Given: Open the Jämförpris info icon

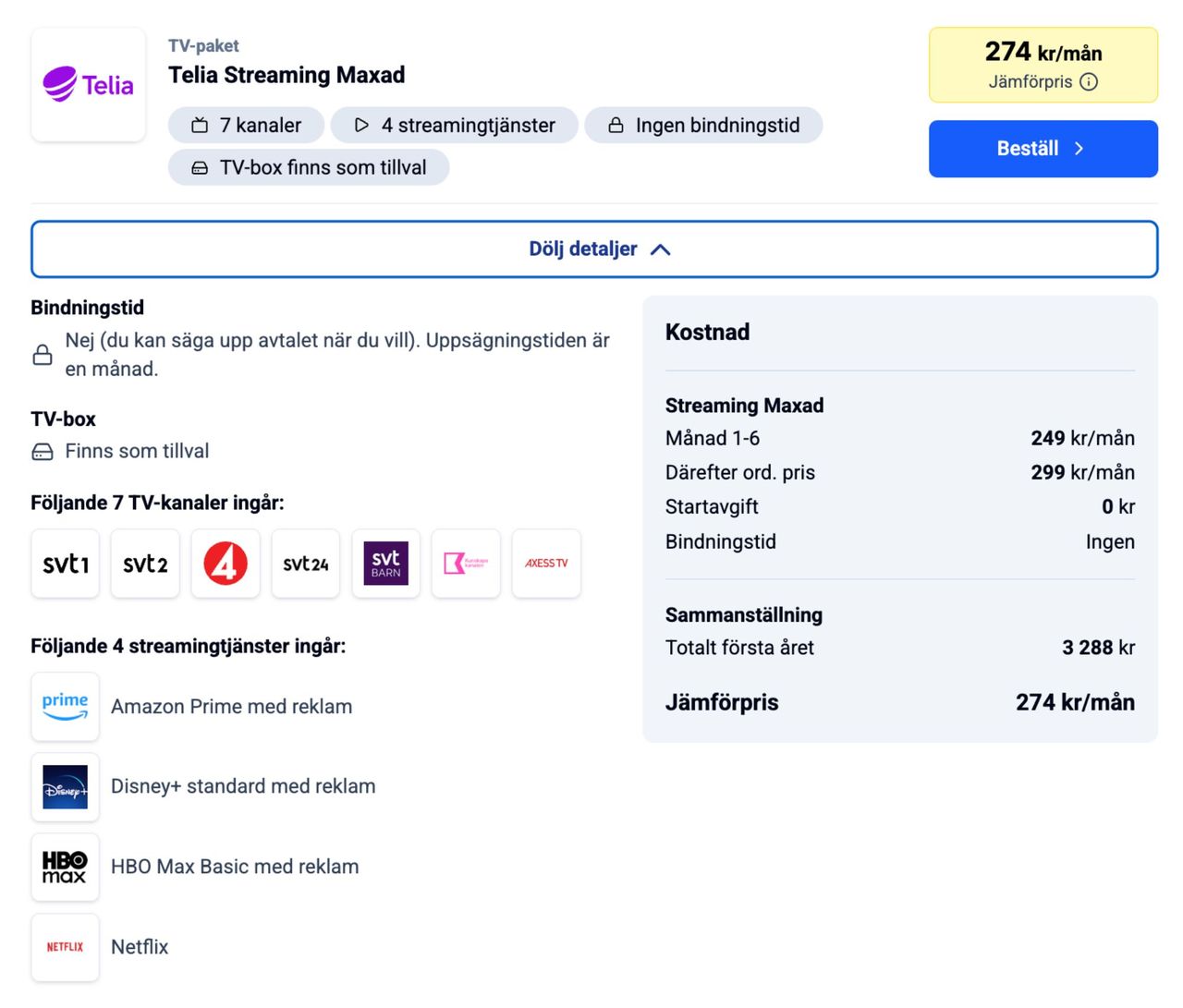Looking at the screenshot, I should tap(1089, 82).
